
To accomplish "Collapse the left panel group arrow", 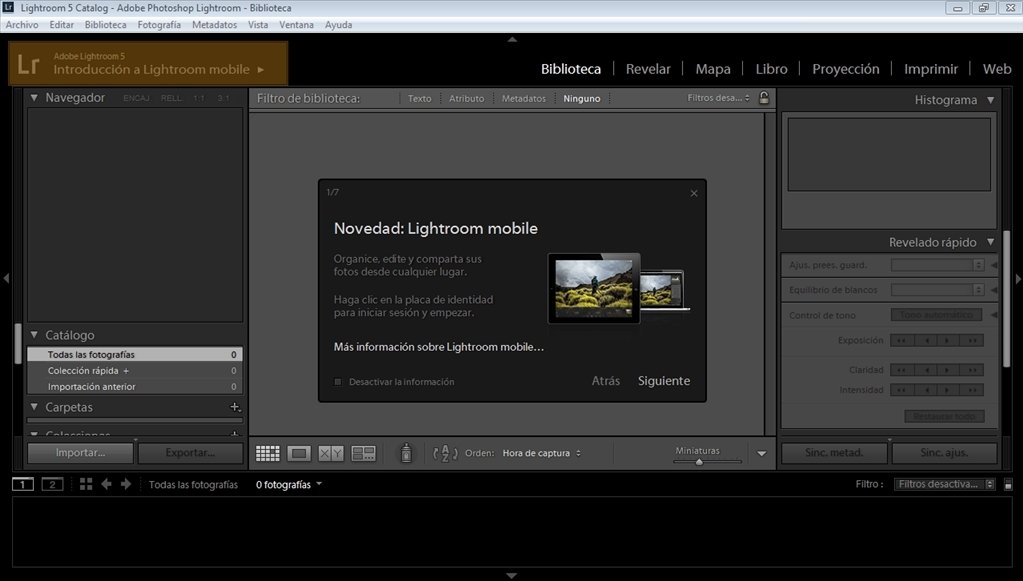I will click(x=6, y=278).
